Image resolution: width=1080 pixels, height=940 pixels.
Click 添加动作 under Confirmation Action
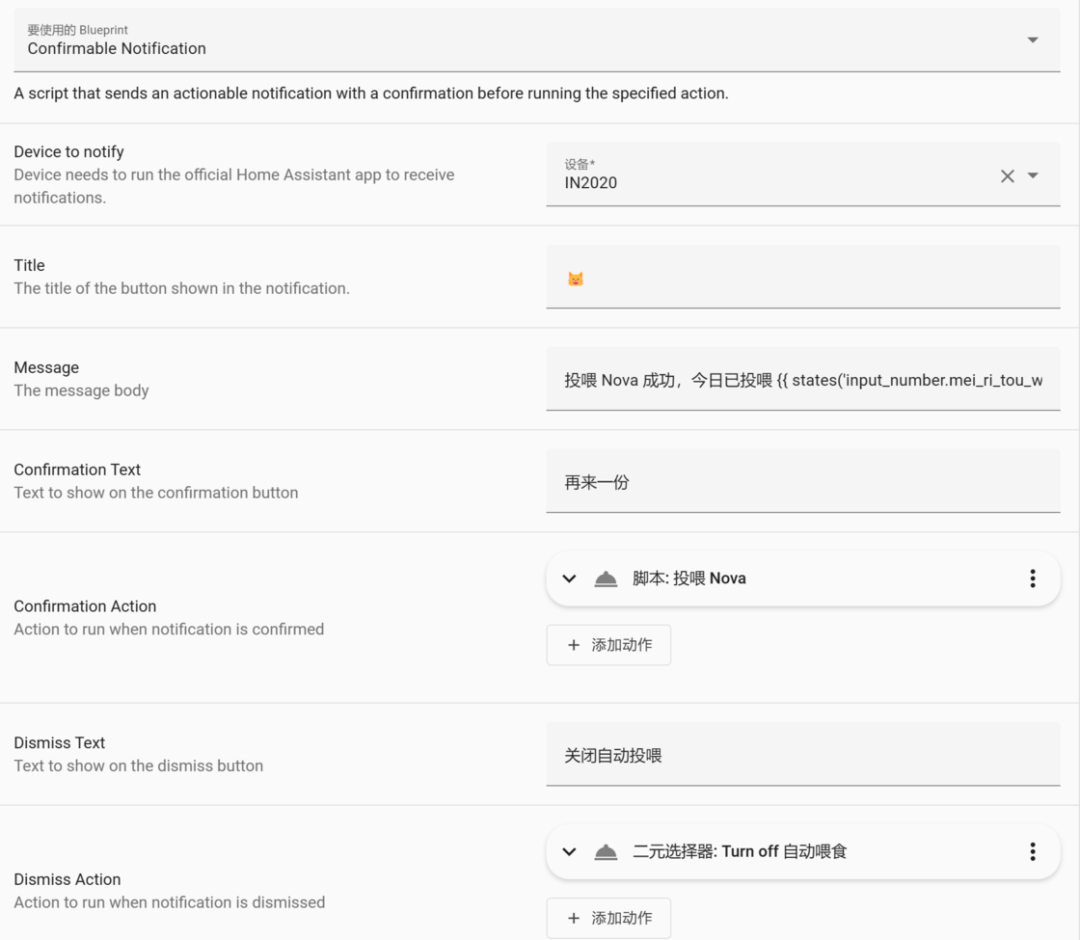621,645
